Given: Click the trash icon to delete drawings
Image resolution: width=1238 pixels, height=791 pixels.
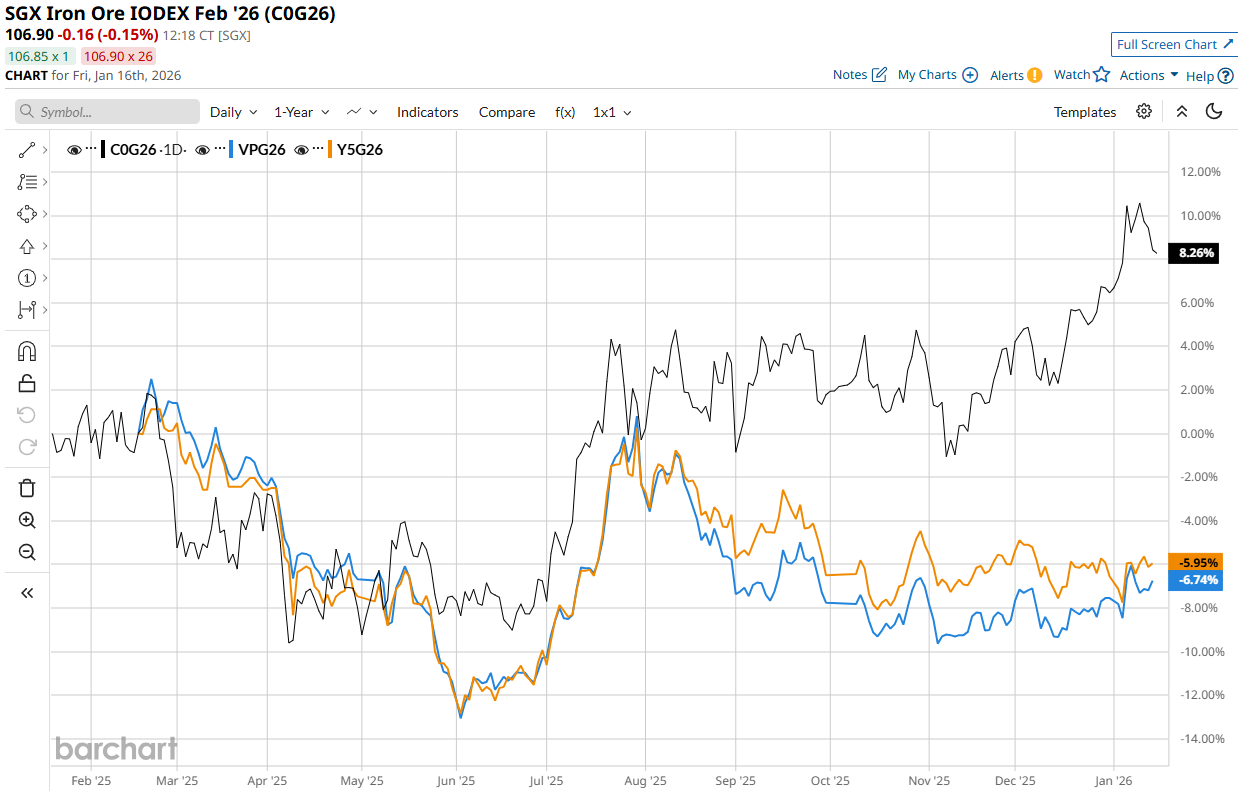Looking at the screenshot, I should pyautogui.click(x=27, y=488).
